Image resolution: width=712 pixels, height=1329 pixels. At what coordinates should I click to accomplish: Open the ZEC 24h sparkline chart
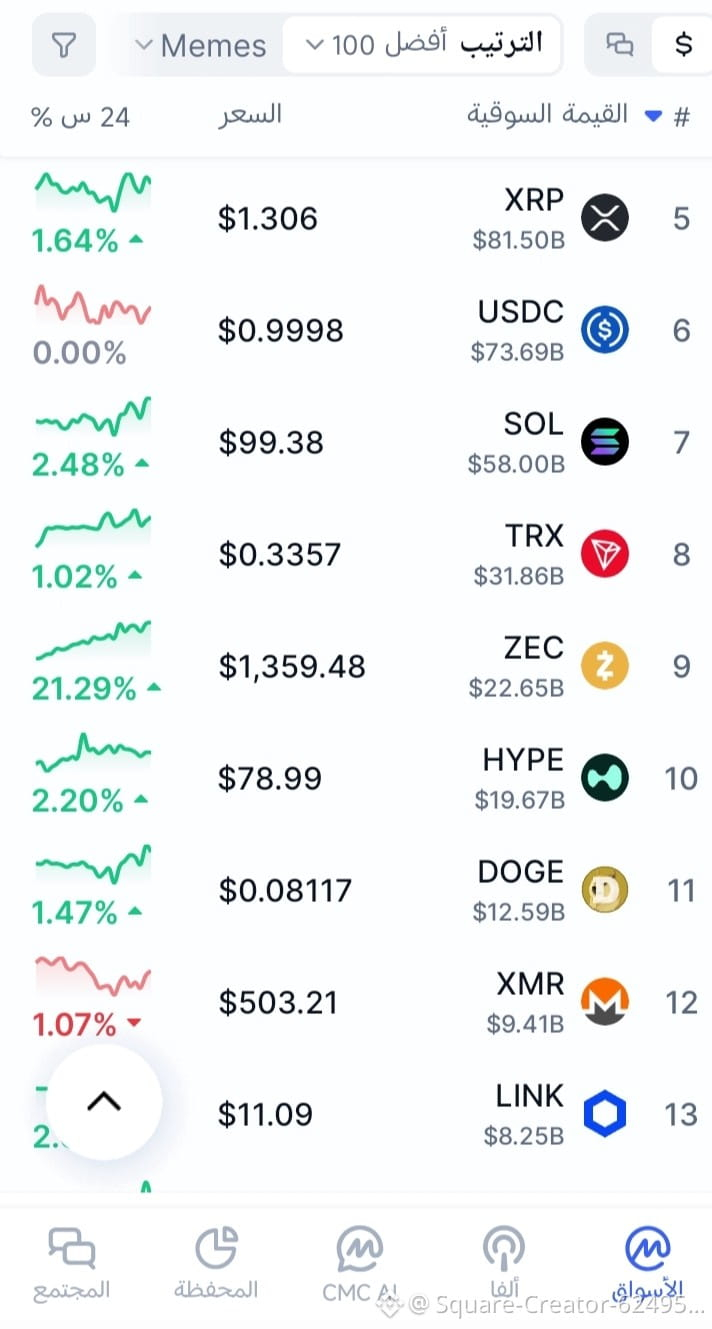pos(94,642)
